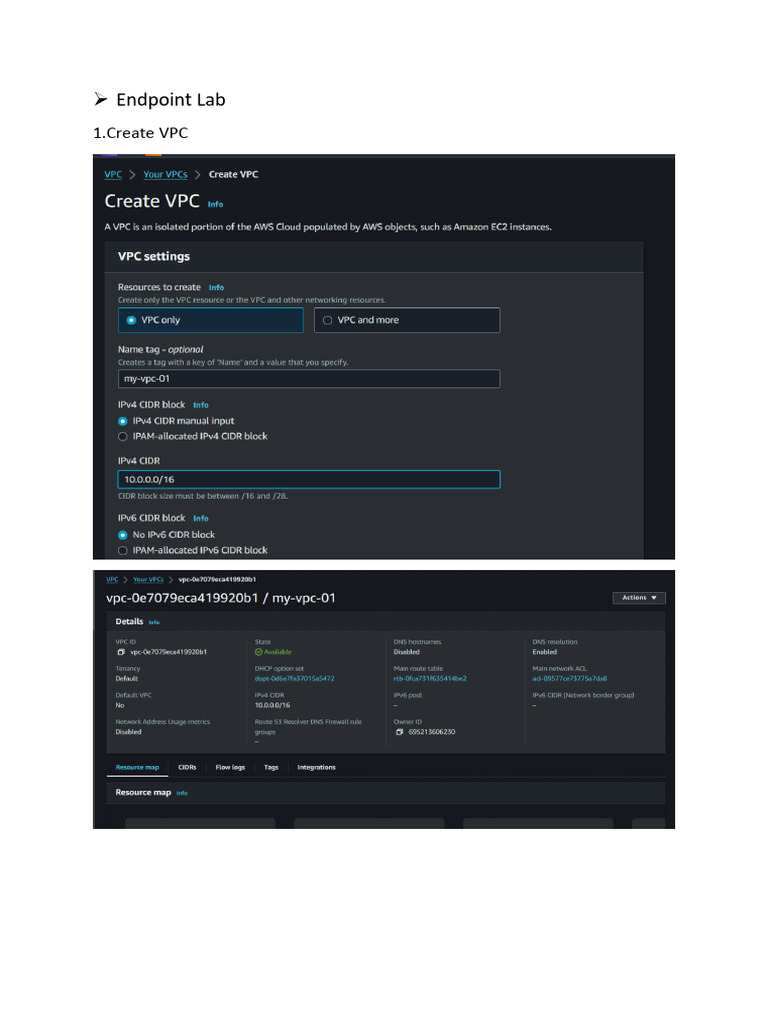Open the Integrations tab

coord(316,767)
